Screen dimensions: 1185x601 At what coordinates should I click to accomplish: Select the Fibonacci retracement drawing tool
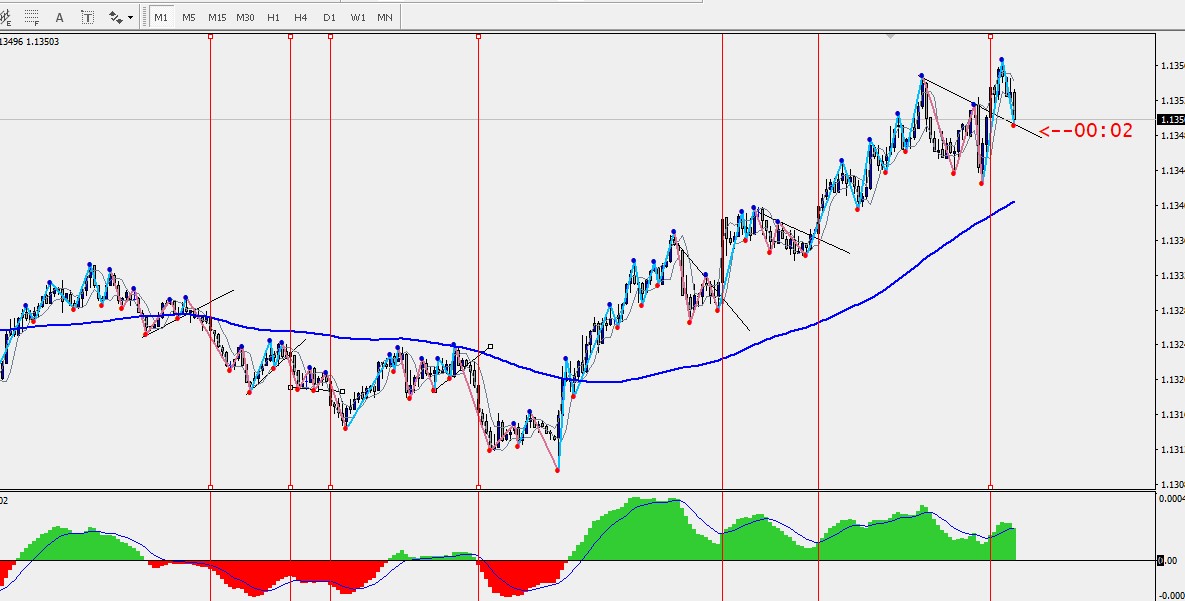[32, 17]
